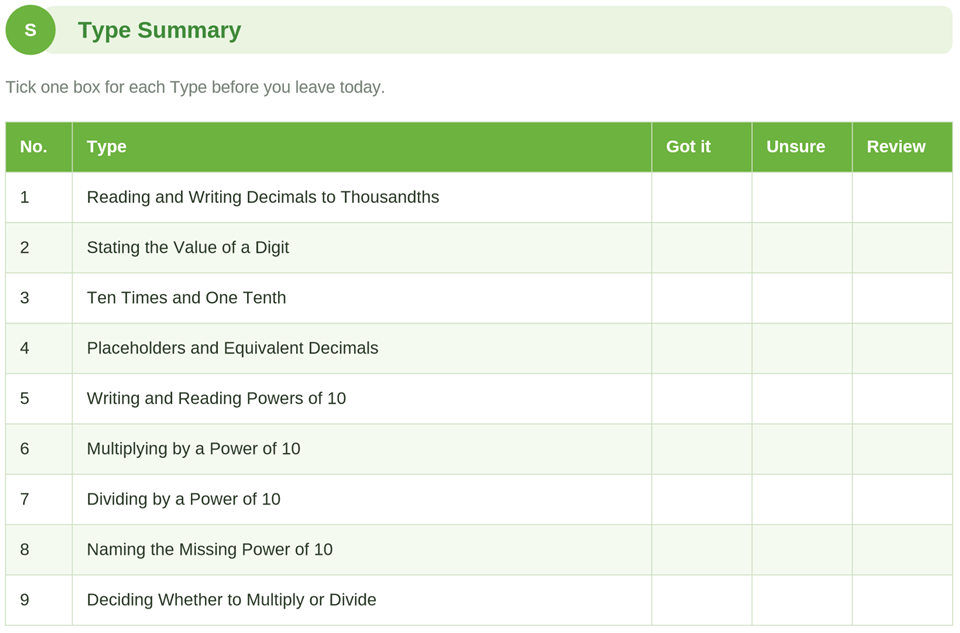This screenshot has width=960, height=633.
Task: Select row number 9 cell
Action: [39, 600]
